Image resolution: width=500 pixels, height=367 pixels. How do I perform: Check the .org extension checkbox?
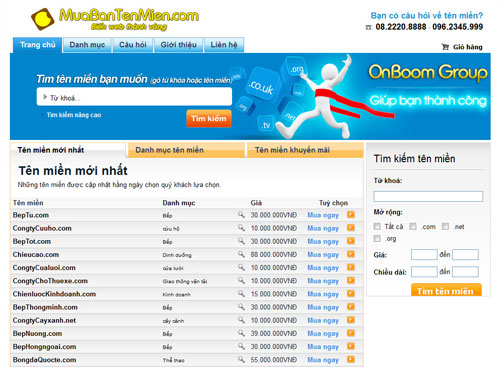(377, 238)
